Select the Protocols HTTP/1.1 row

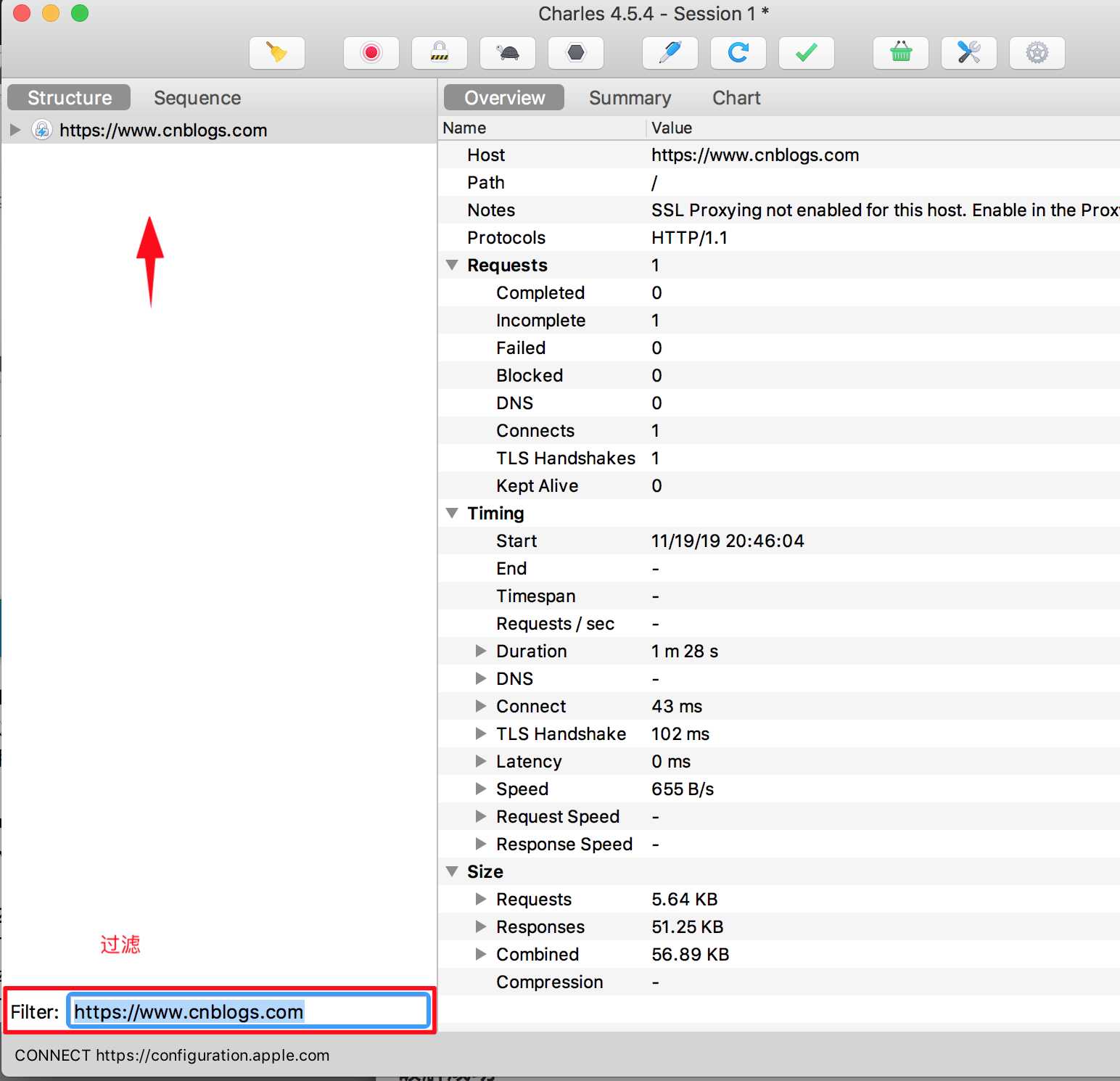point(779,237)
